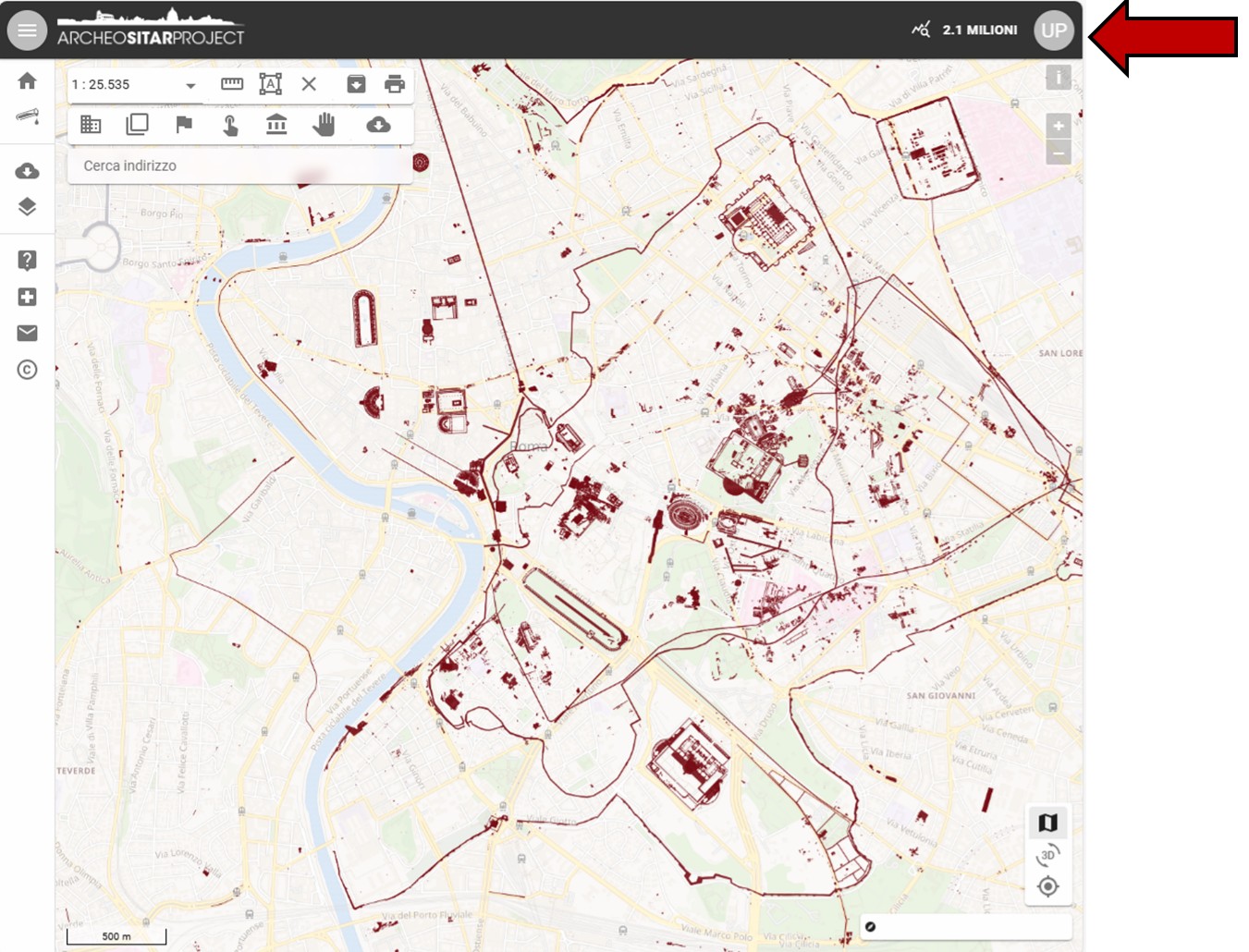Click the X clear tool

click(x=309, y=84)
